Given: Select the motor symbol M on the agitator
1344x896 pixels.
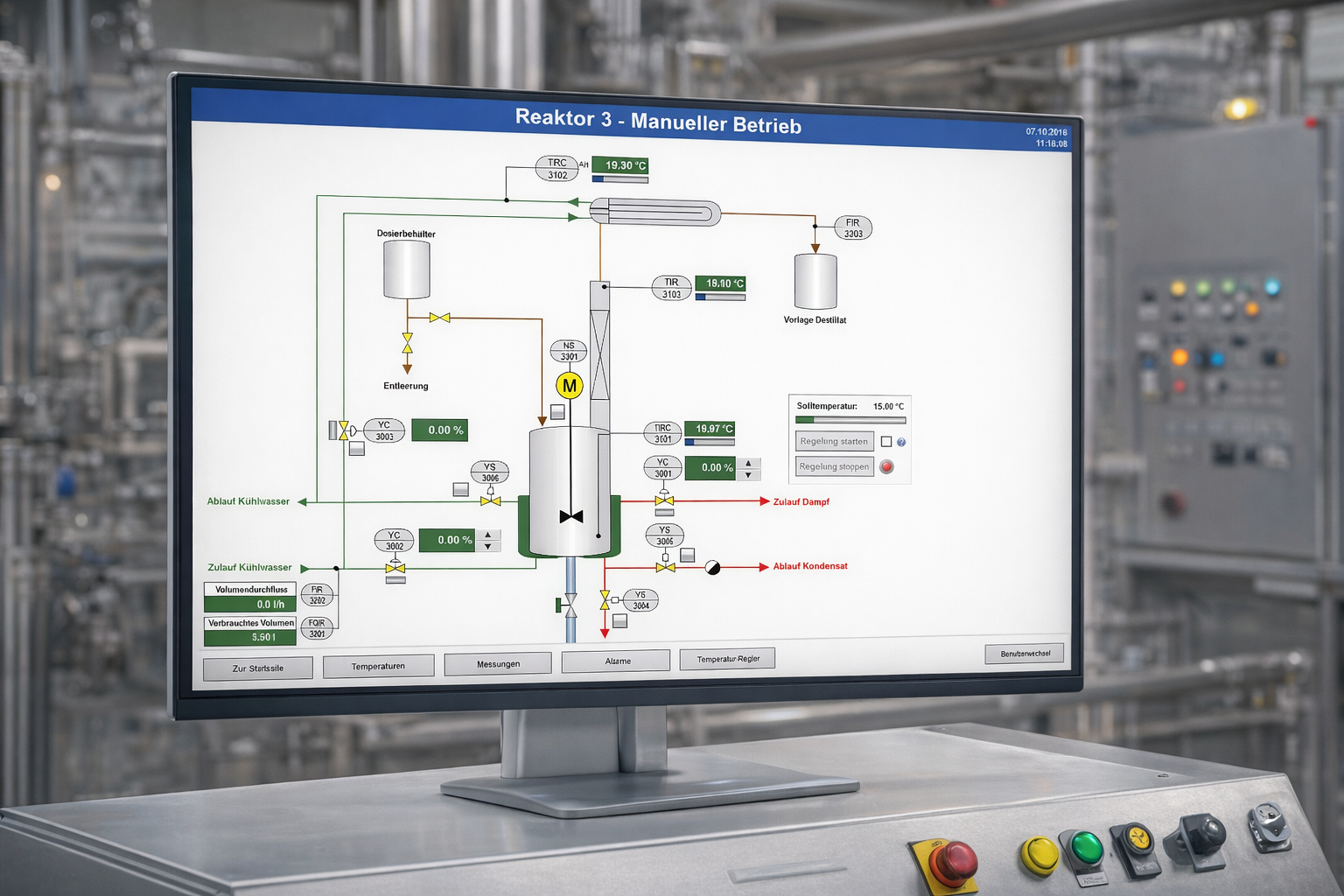Looking at the screenshot, I should 570,384.
